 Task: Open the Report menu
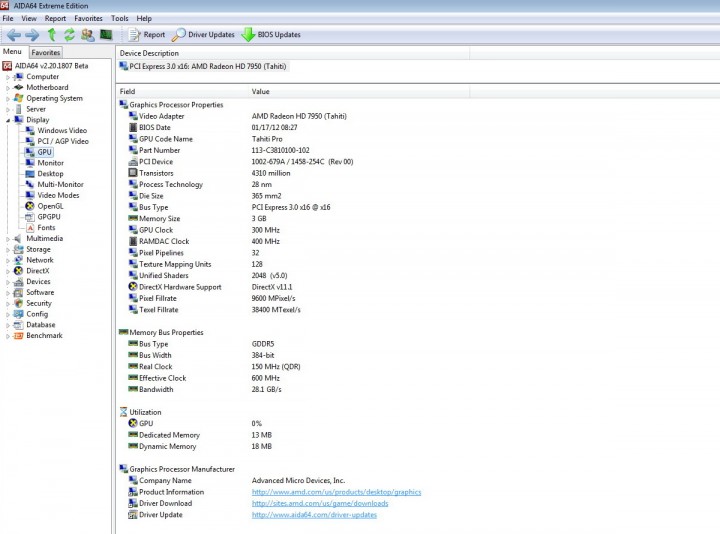coord(55,18)
